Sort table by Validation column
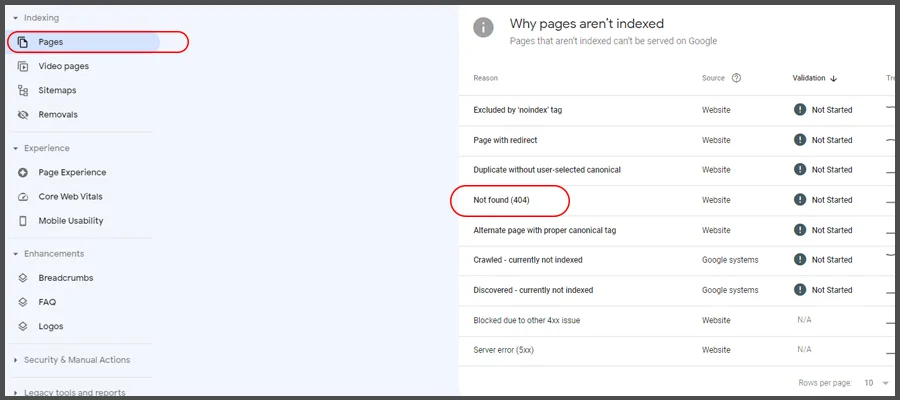The width and height of the screenshot is (900, 400). click(814, 78)
